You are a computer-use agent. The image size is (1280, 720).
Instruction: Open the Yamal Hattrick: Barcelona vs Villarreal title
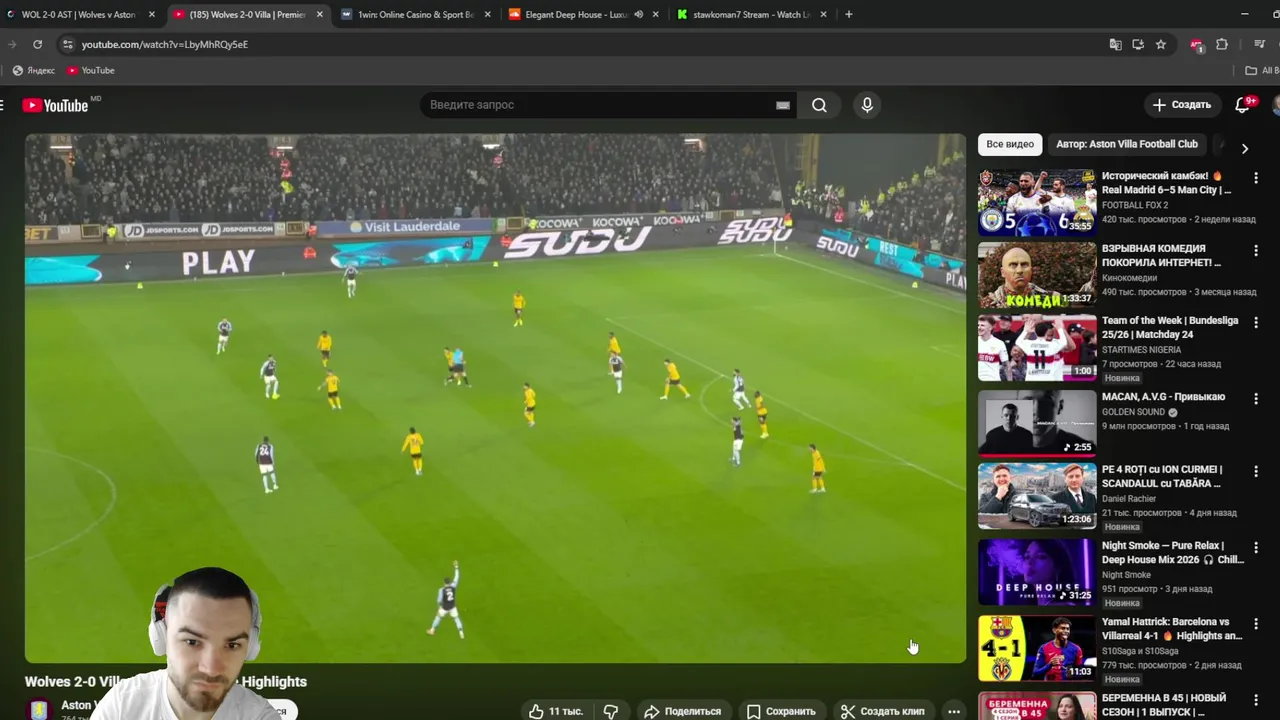click(1172, 629)
